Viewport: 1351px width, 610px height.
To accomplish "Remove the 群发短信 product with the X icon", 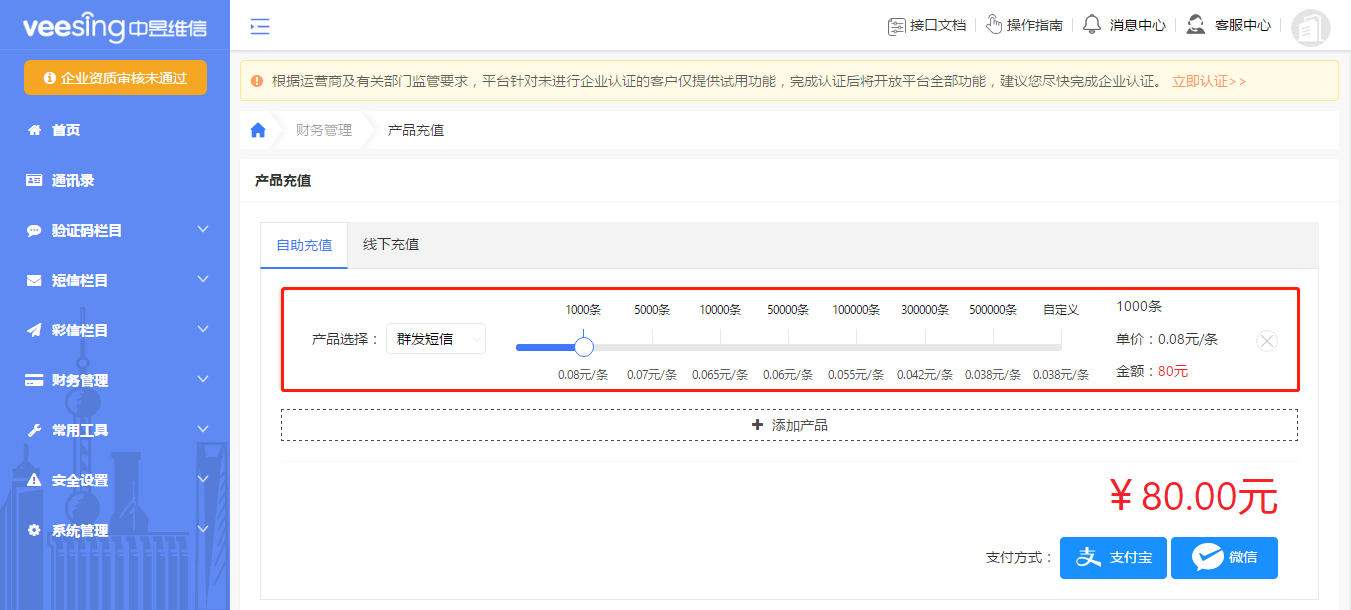I will point(1266,340).
